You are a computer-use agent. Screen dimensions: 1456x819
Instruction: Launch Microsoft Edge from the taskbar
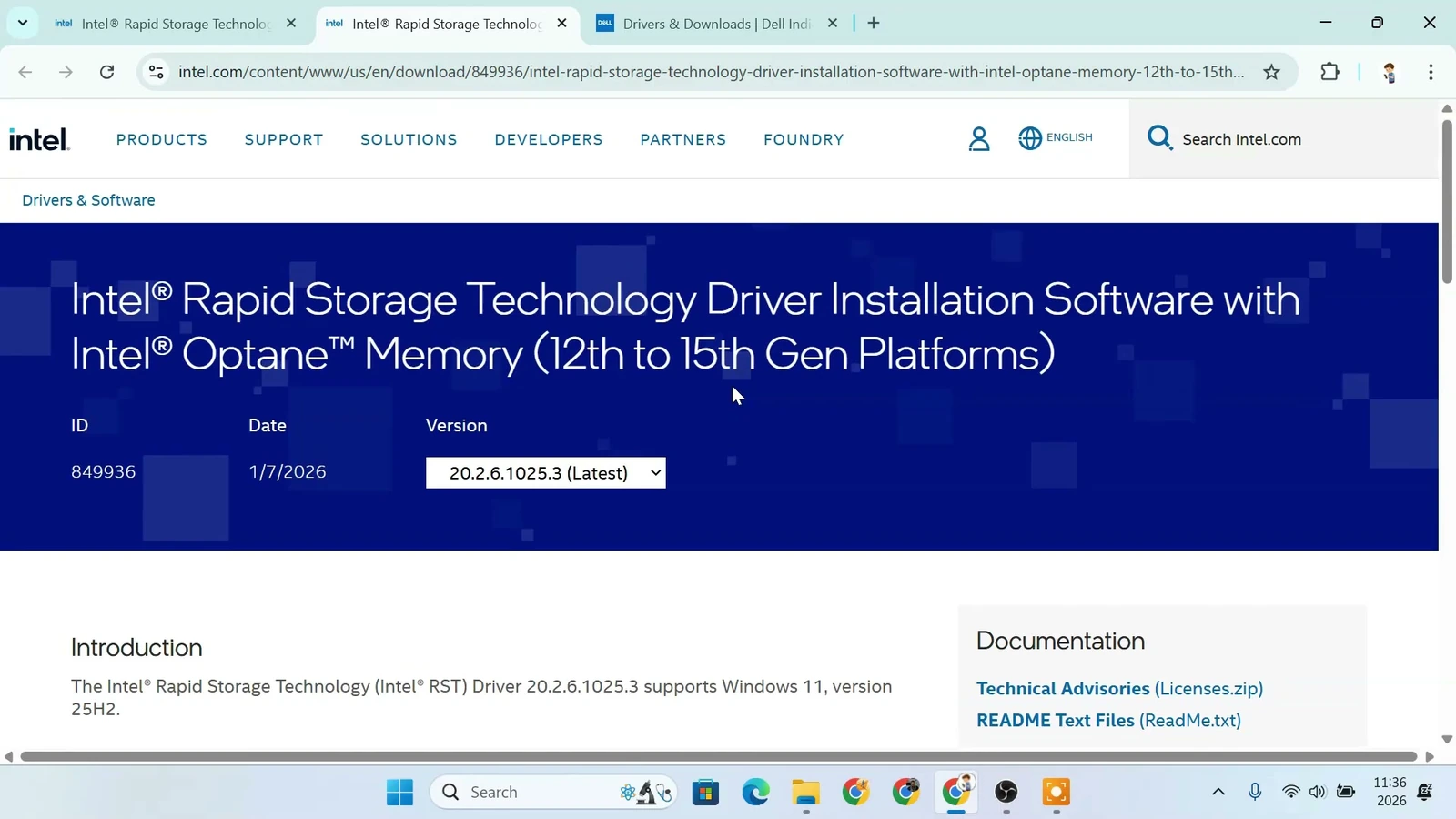[755, 792]
